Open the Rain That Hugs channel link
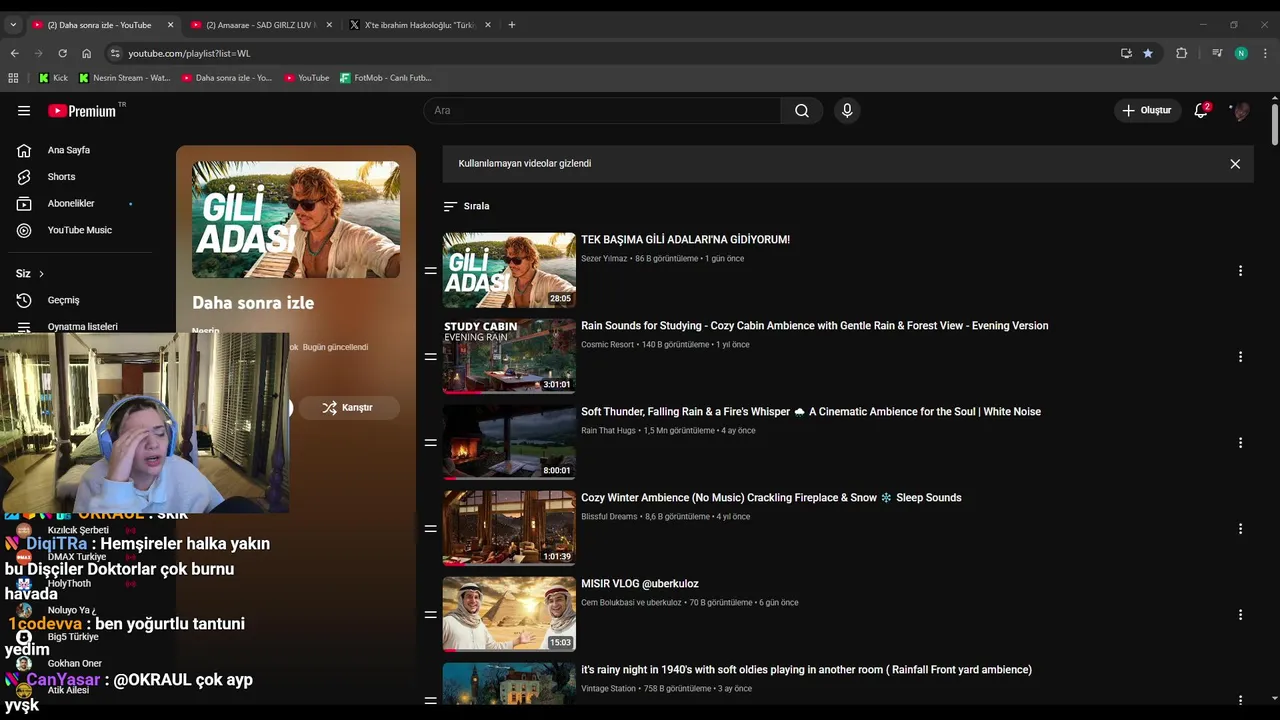This screenshot has height=720, width=1280. 608,431
